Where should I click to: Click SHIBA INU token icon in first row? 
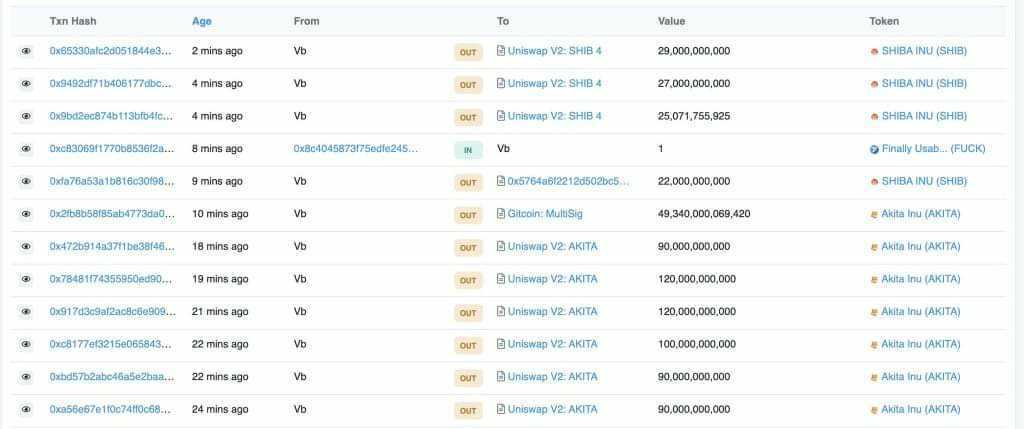(x=875, y=51)
